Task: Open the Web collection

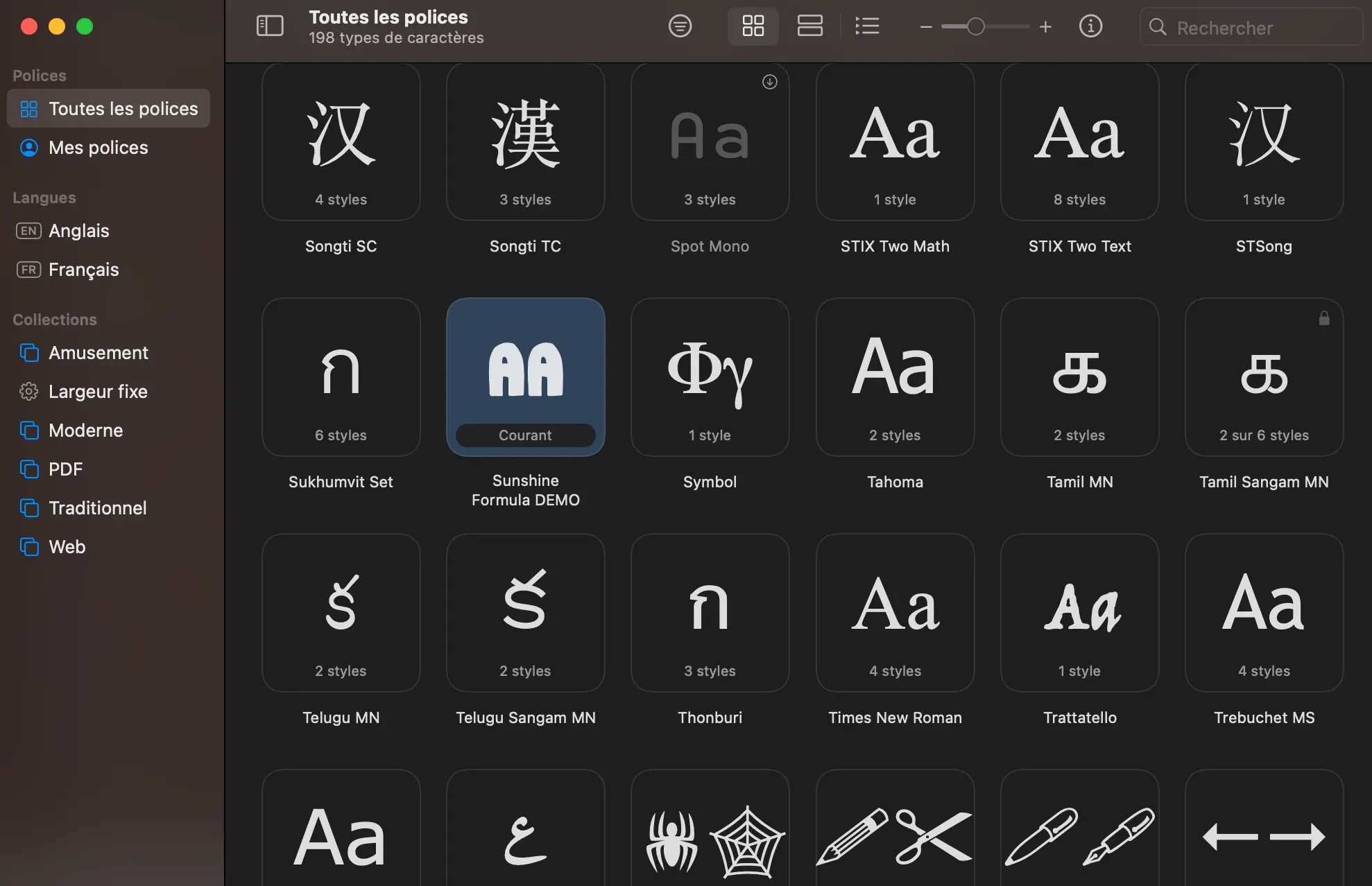Action: pos(108,547)
